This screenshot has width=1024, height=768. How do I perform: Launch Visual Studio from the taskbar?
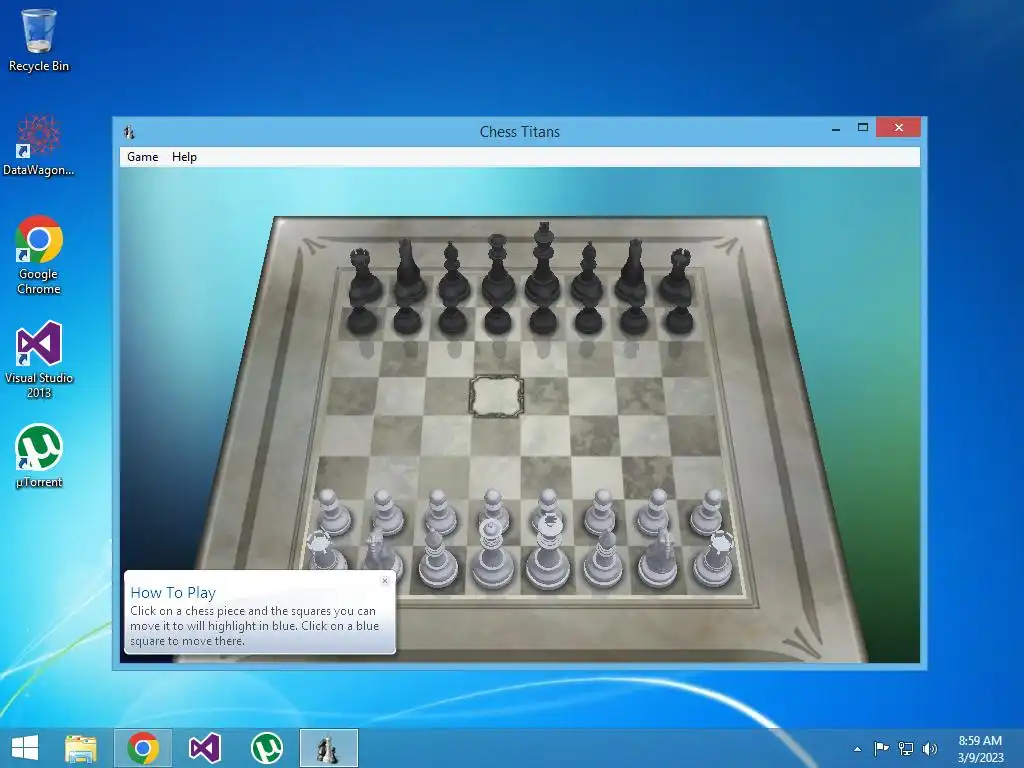coord(204,748)
